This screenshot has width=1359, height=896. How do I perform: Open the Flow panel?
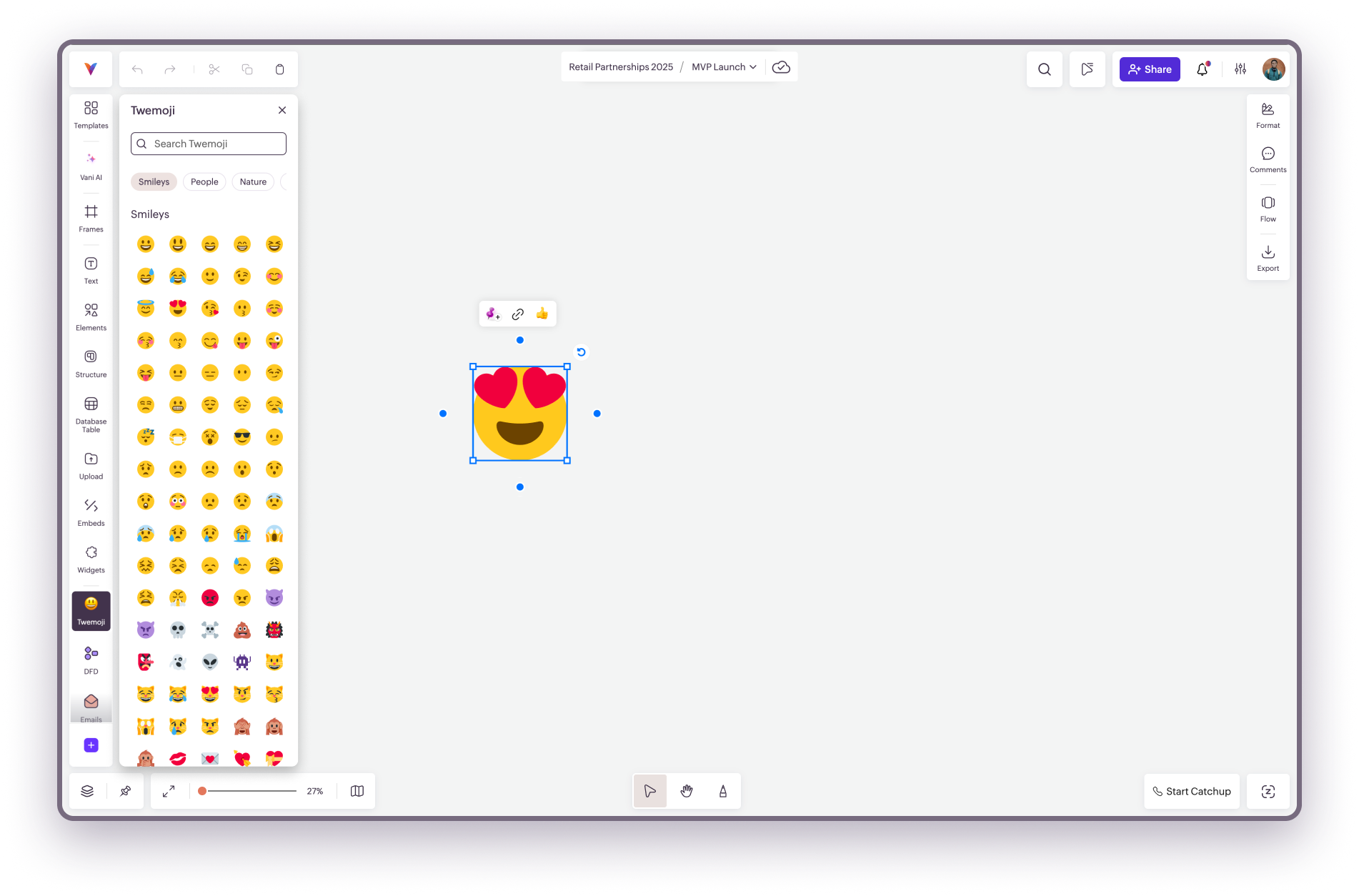[1268, 209]
